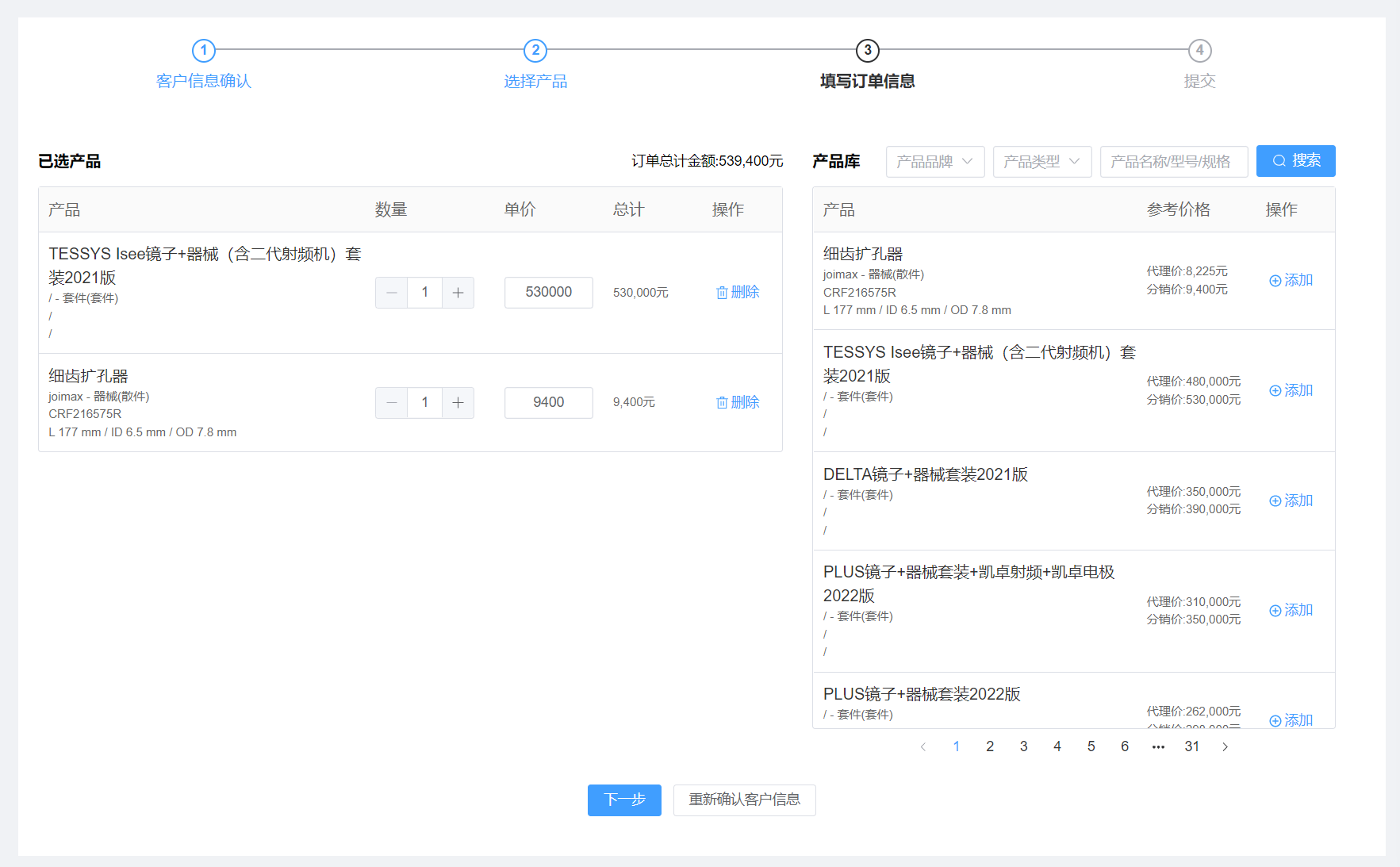Click 参考价格 column header
The width and height of the screenshot is (1400, 867).
tap(1179, 210)
